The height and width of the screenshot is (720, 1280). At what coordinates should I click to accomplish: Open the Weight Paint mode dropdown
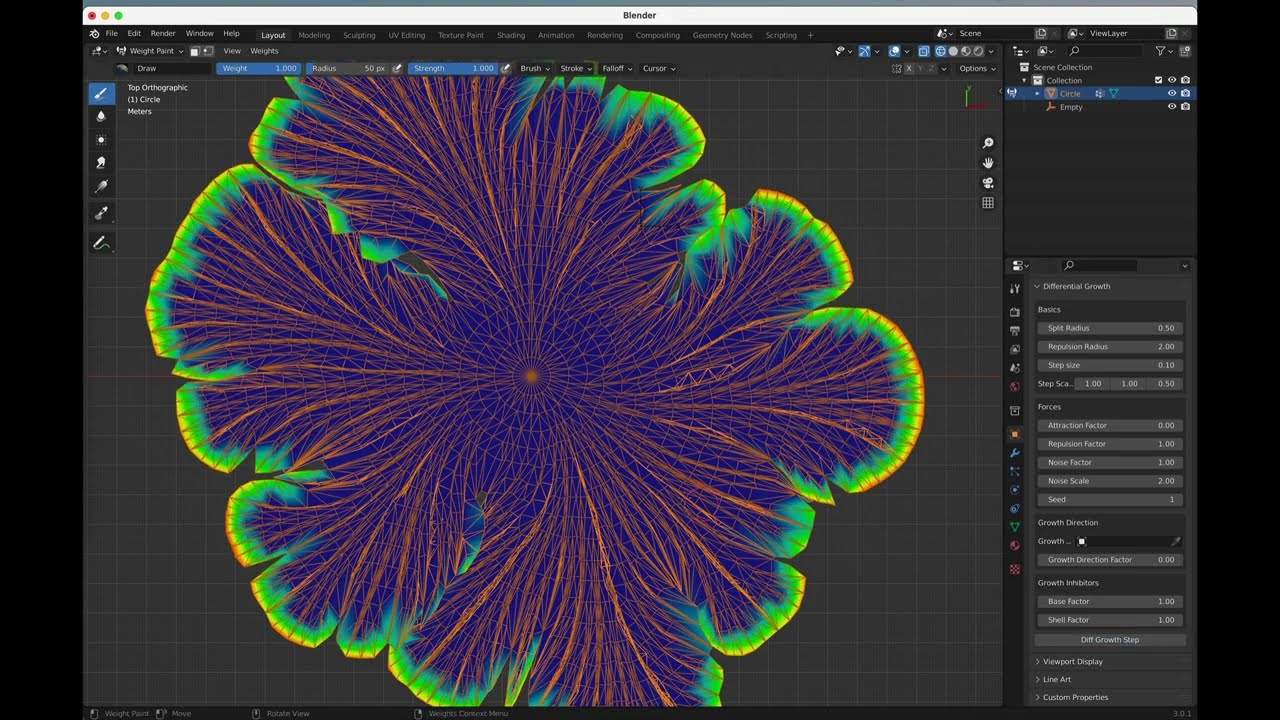point(151,51)
